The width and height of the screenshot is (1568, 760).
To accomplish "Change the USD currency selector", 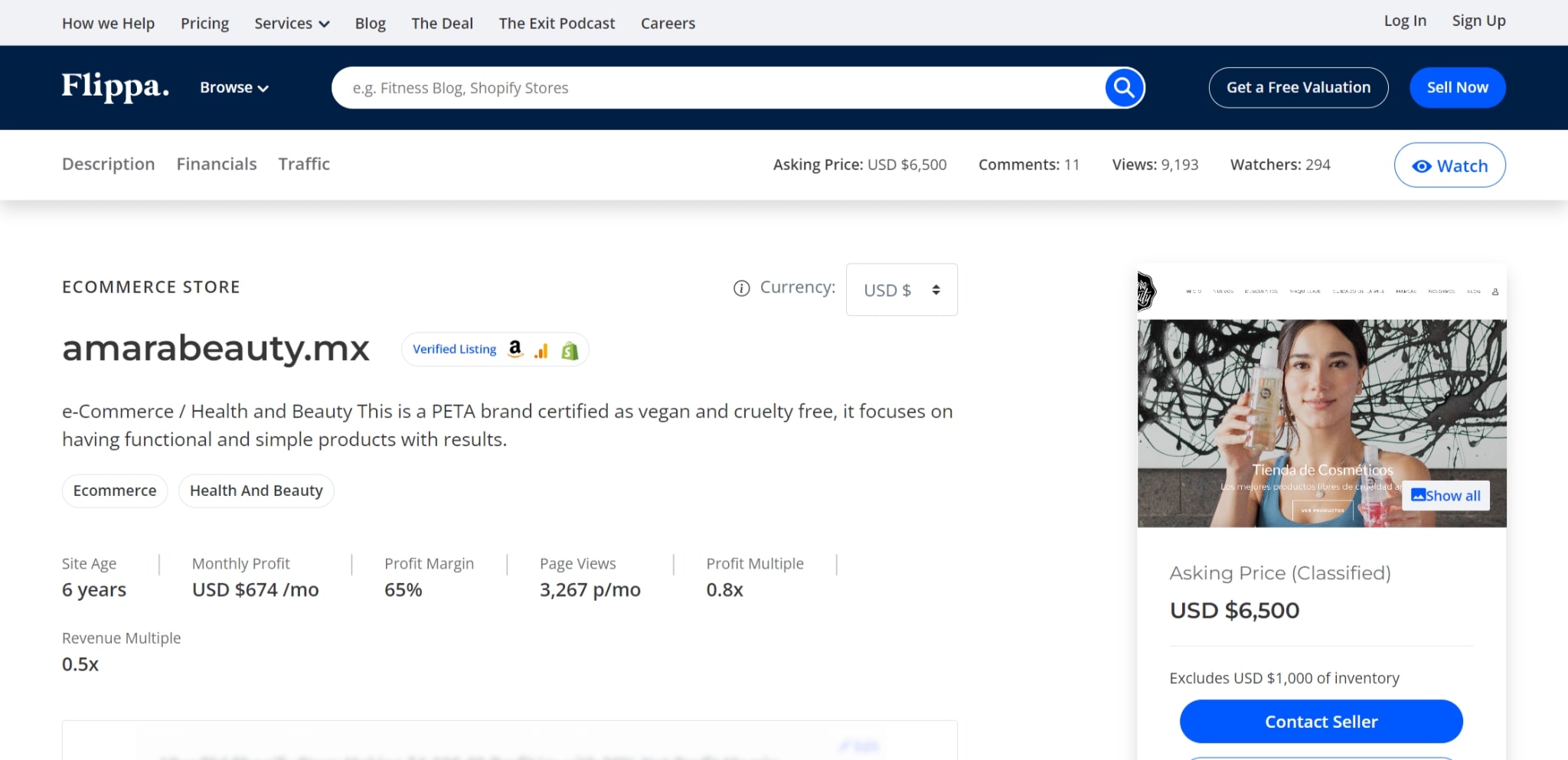I will [901, 289].
